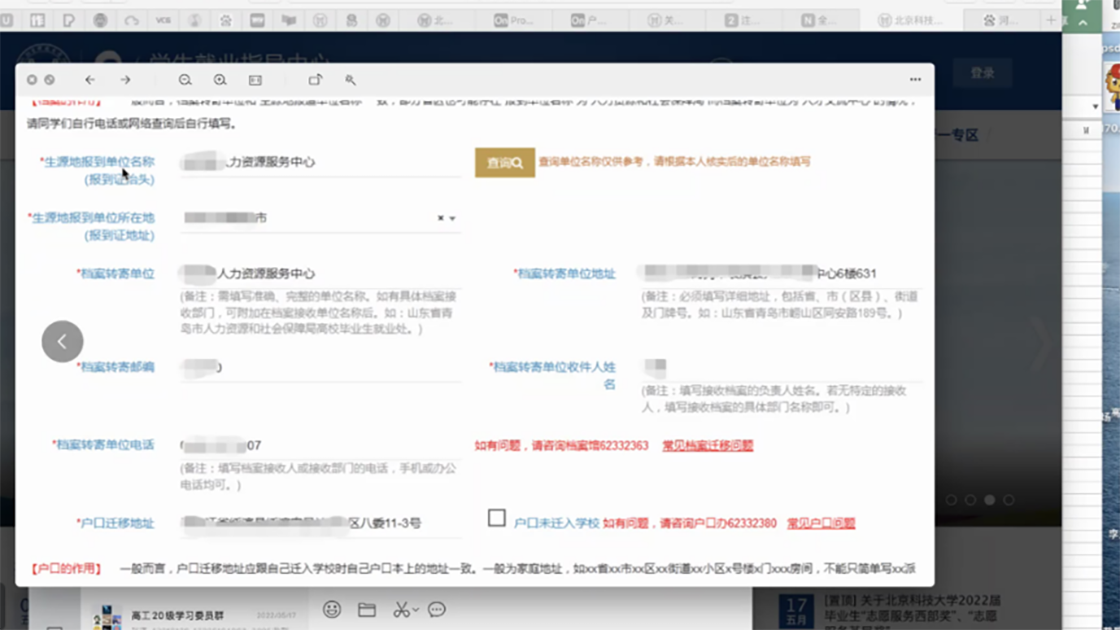Open the emoji picker in chat window
This screenshot has height=630, width=1120.
coord(331,609)
